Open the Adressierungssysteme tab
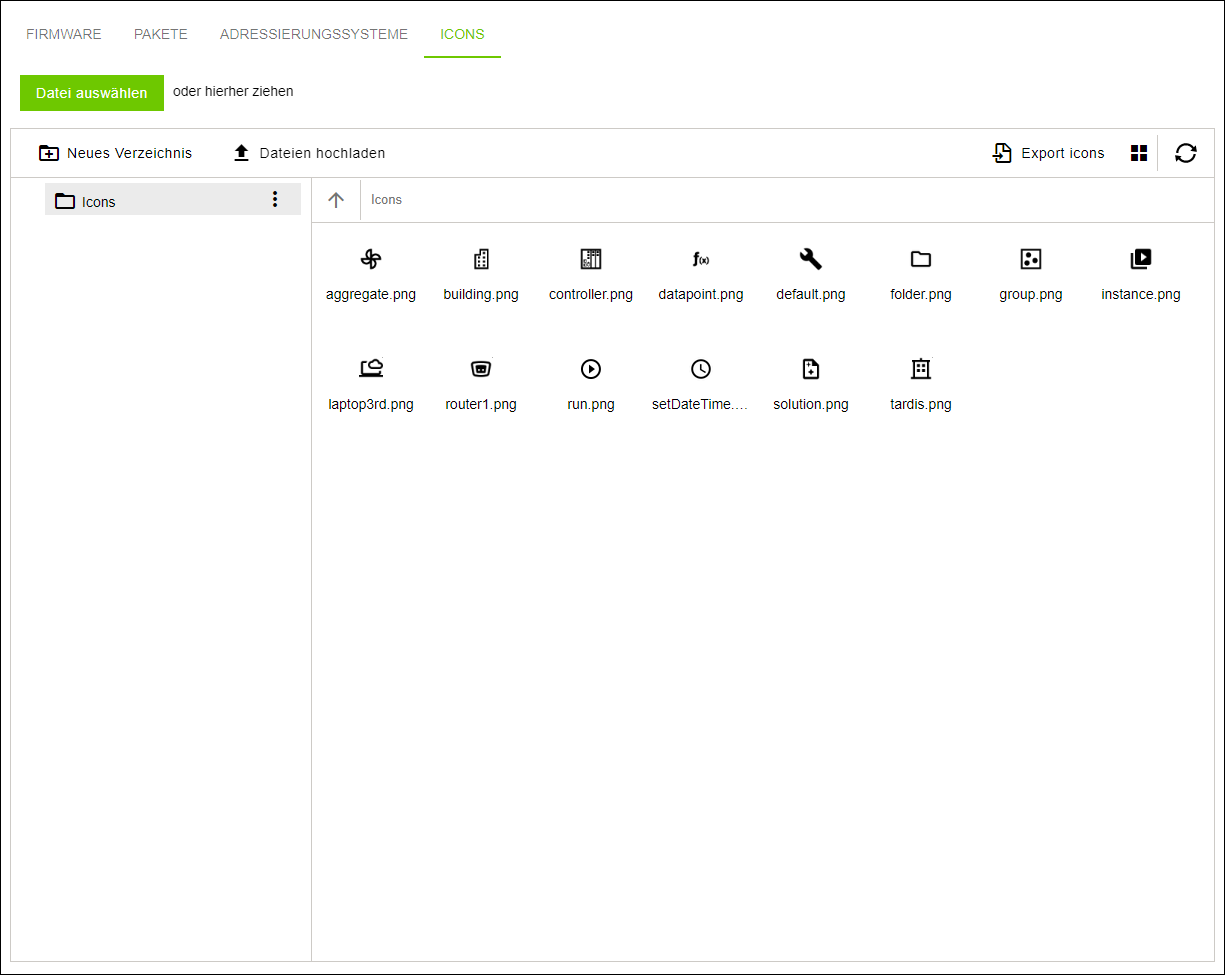 [314, 34]
